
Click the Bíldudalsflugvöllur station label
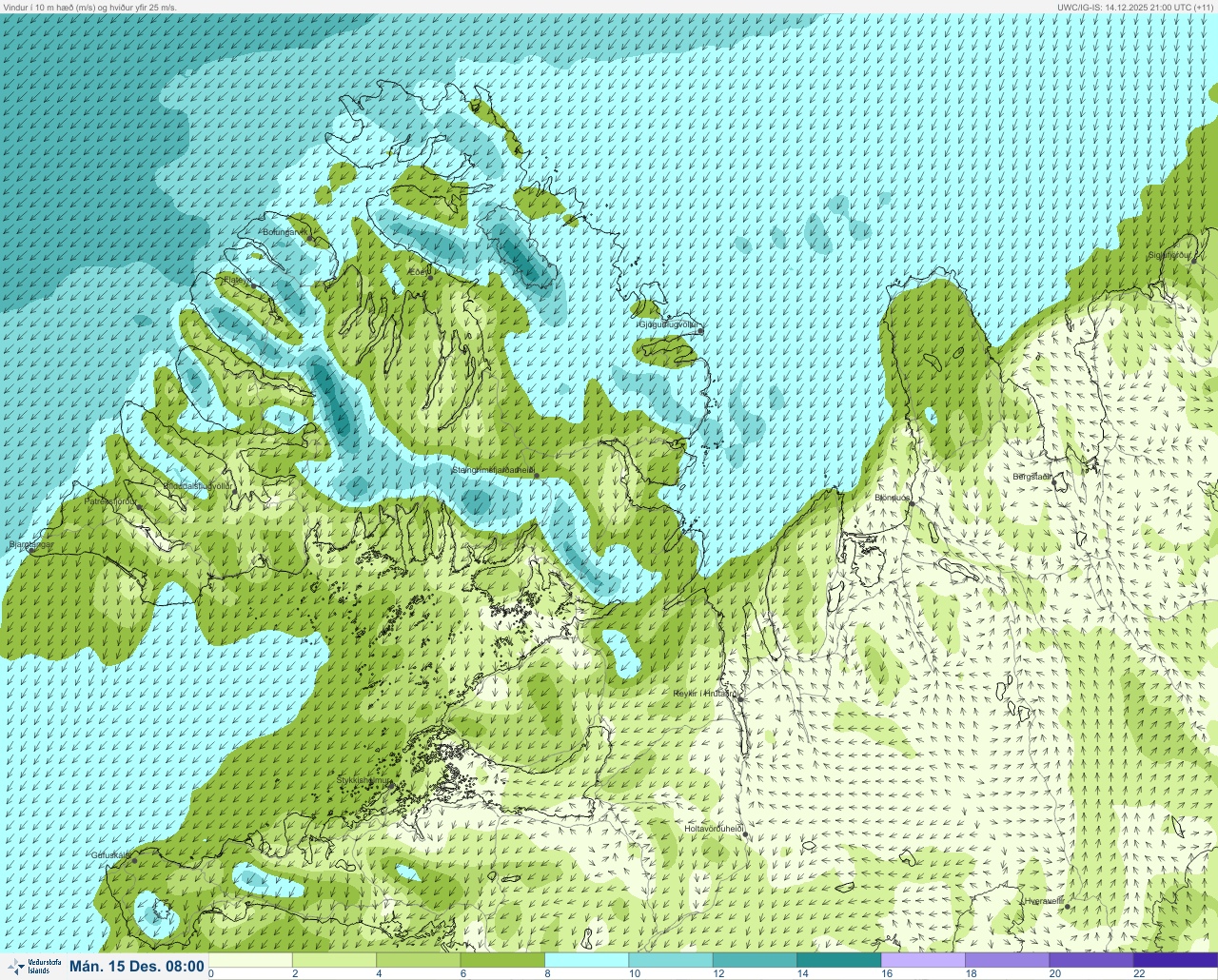click(197, 485)
